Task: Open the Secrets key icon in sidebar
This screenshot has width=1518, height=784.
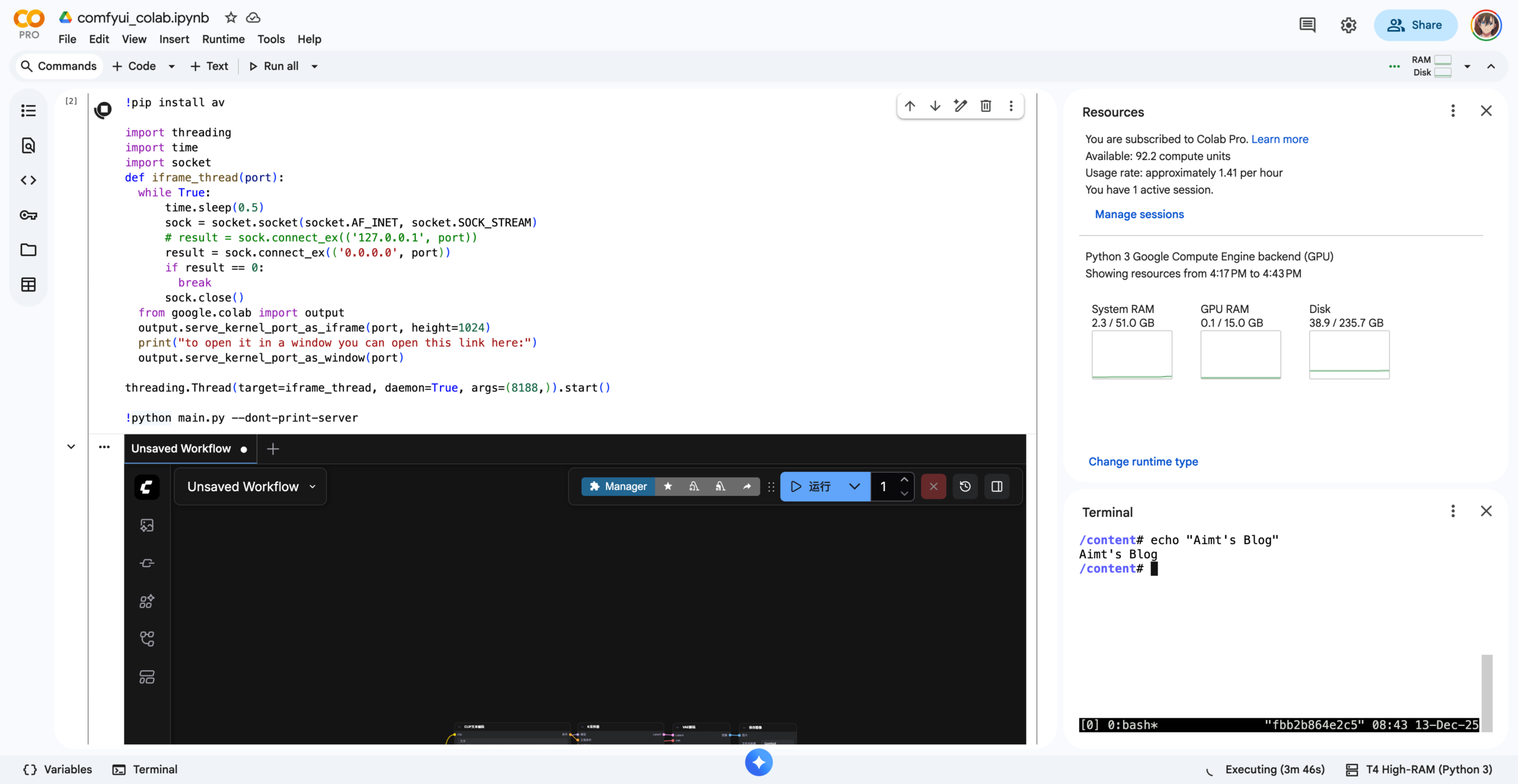Action: click(28, 215)
